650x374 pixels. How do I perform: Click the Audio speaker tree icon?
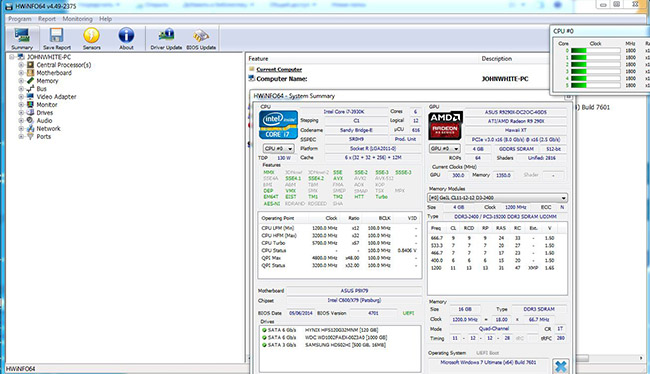tap(30, 120)
